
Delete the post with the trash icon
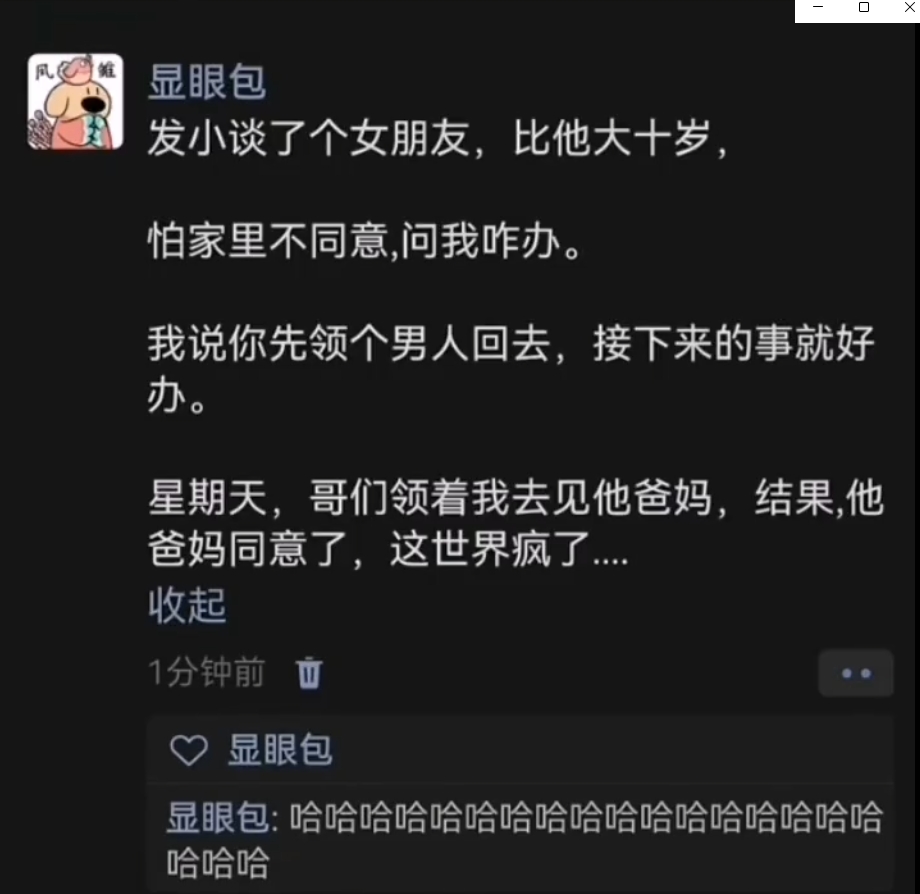(309, 673)
